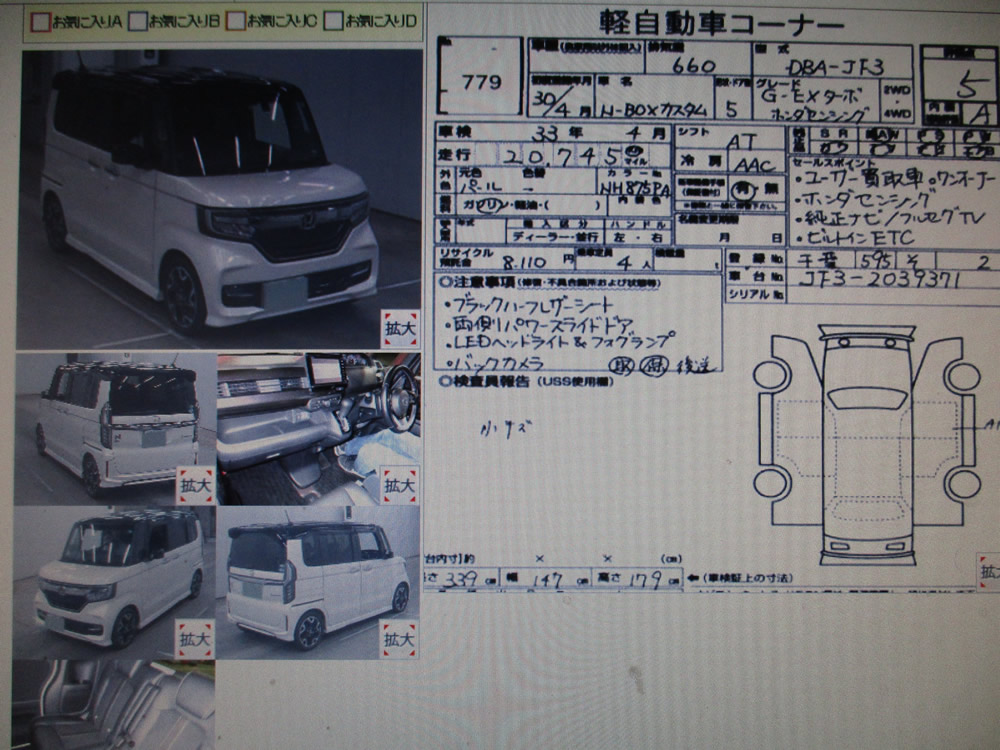Open the small front-left view thumbnail
Screen dimensions: 1000x750
(114, 583)
